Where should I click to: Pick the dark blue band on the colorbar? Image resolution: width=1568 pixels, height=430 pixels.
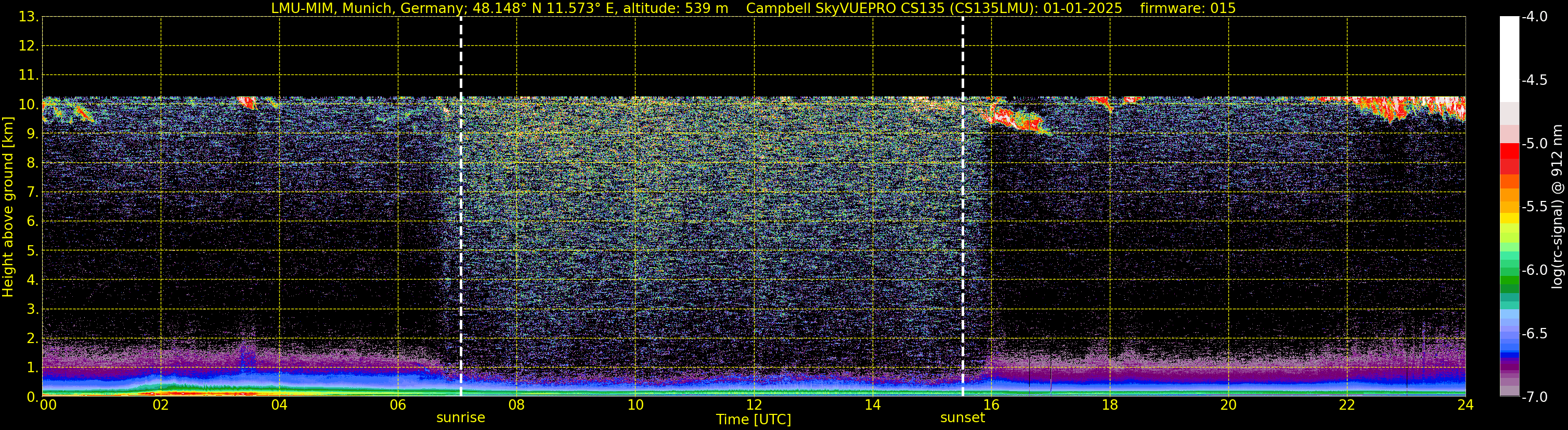[1510, 355]
